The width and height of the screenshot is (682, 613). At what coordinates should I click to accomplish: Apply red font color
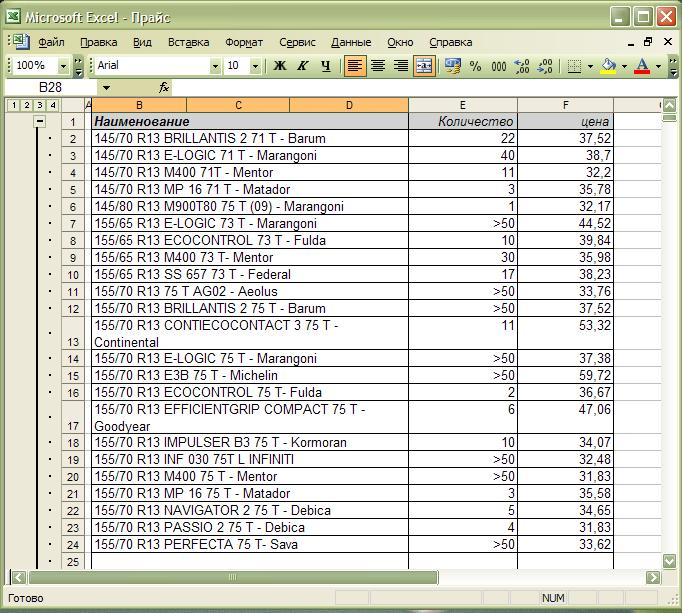(642, 66)
